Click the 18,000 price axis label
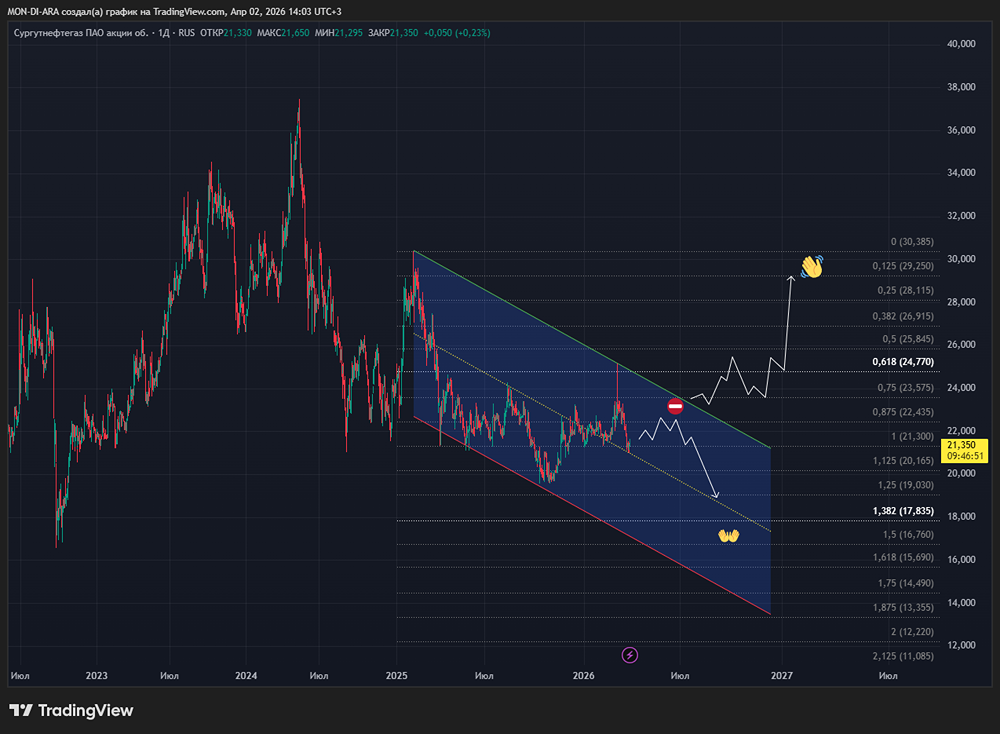 [x=961, y=517]
